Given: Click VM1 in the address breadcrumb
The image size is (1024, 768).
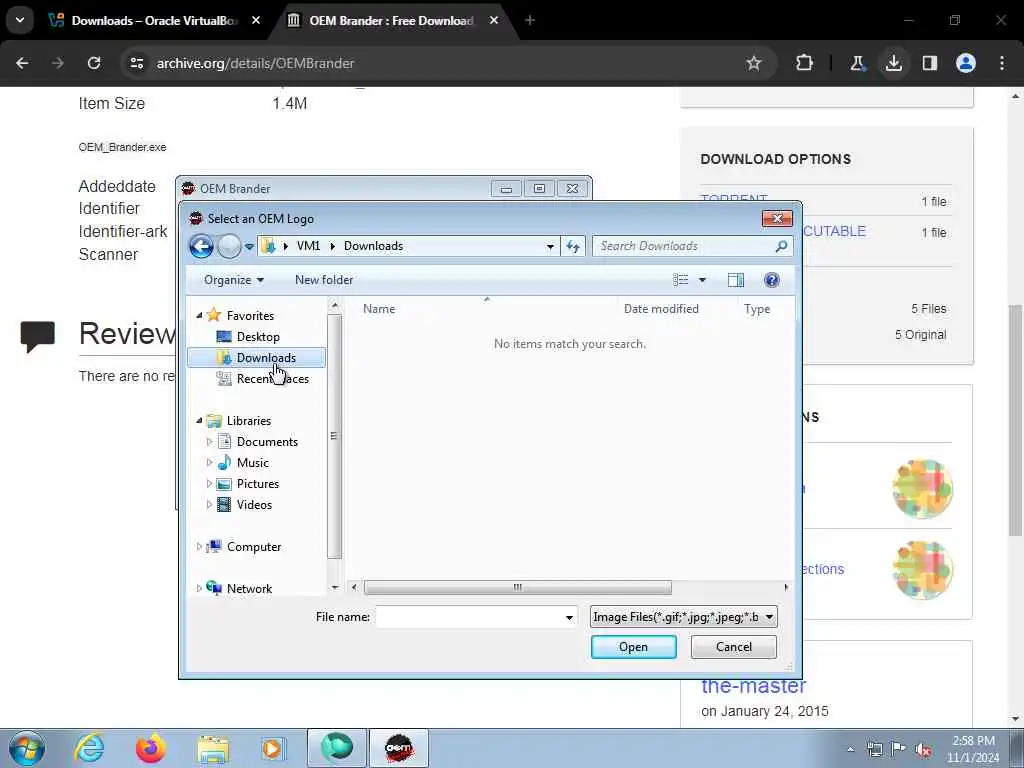Looking at the screenshot, I should point(308,246).
